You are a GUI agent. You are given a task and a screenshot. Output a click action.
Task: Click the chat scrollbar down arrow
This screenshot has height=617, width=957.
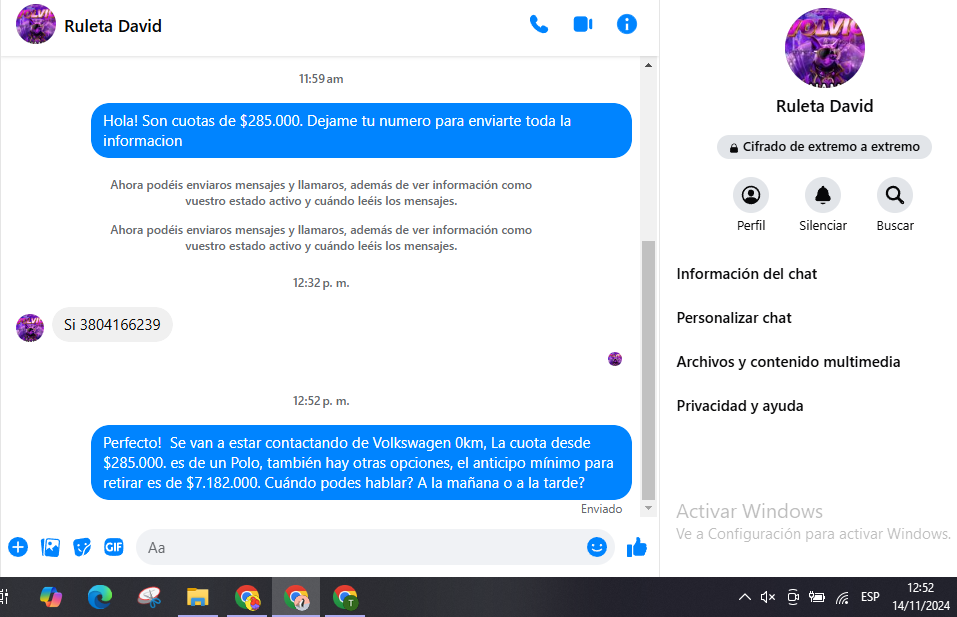[648, 509]
